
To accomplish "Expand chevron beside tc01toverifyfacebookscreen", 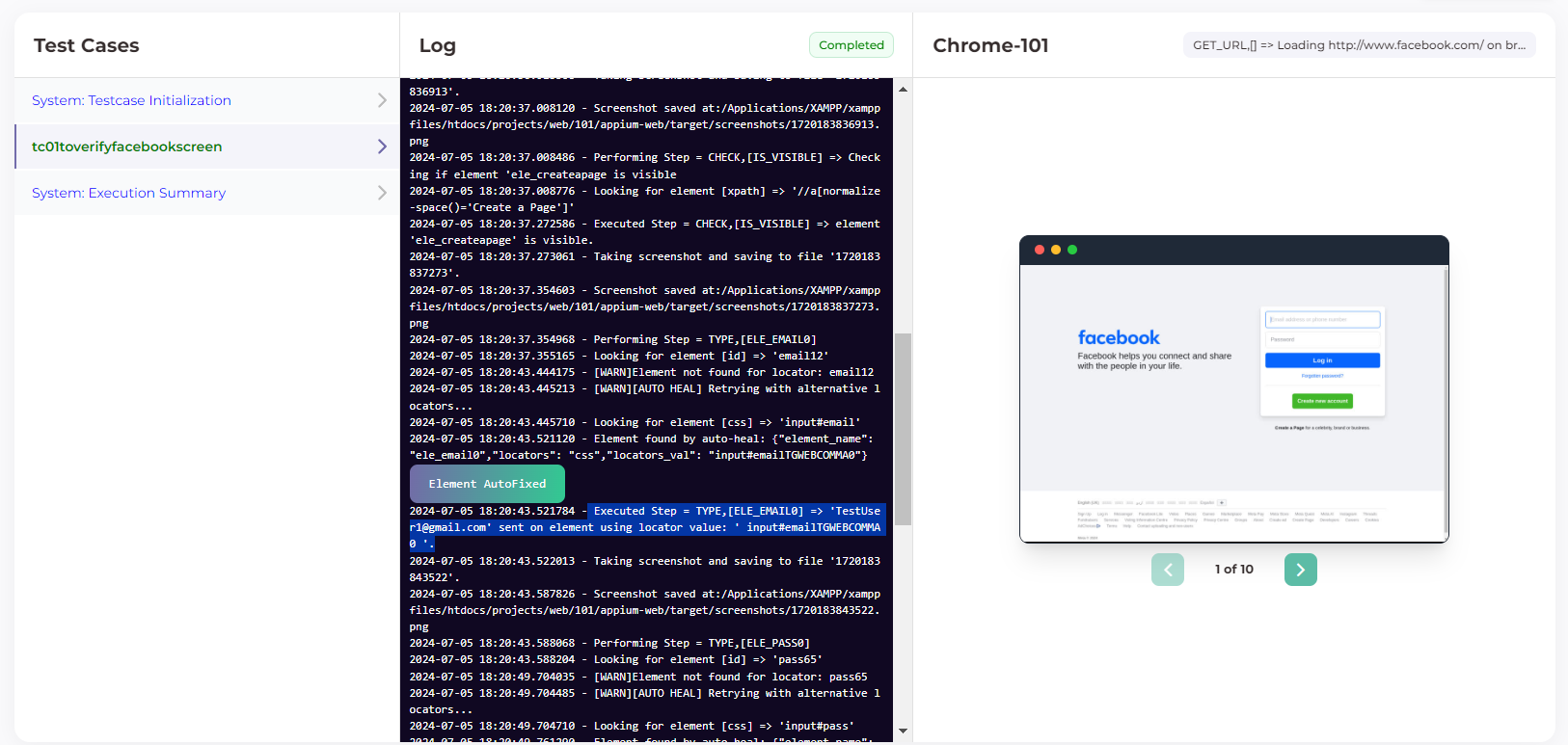I will 382,146.
